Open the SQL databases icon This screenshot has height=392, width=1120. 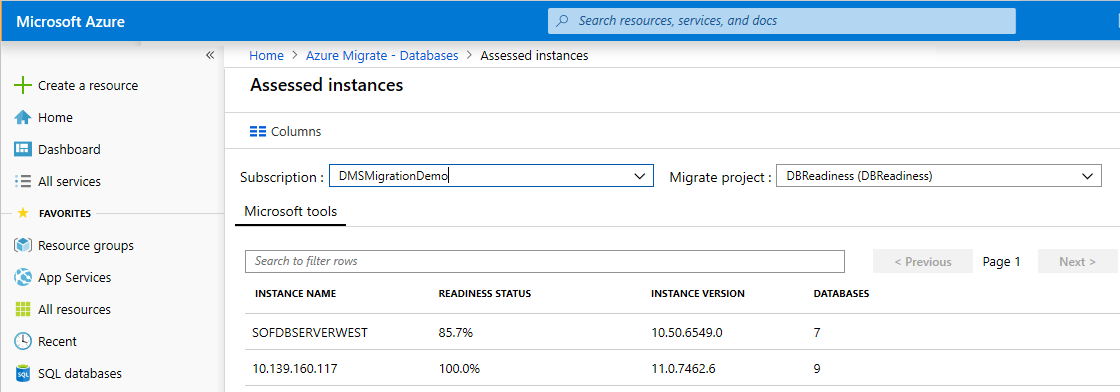point(23,373)
